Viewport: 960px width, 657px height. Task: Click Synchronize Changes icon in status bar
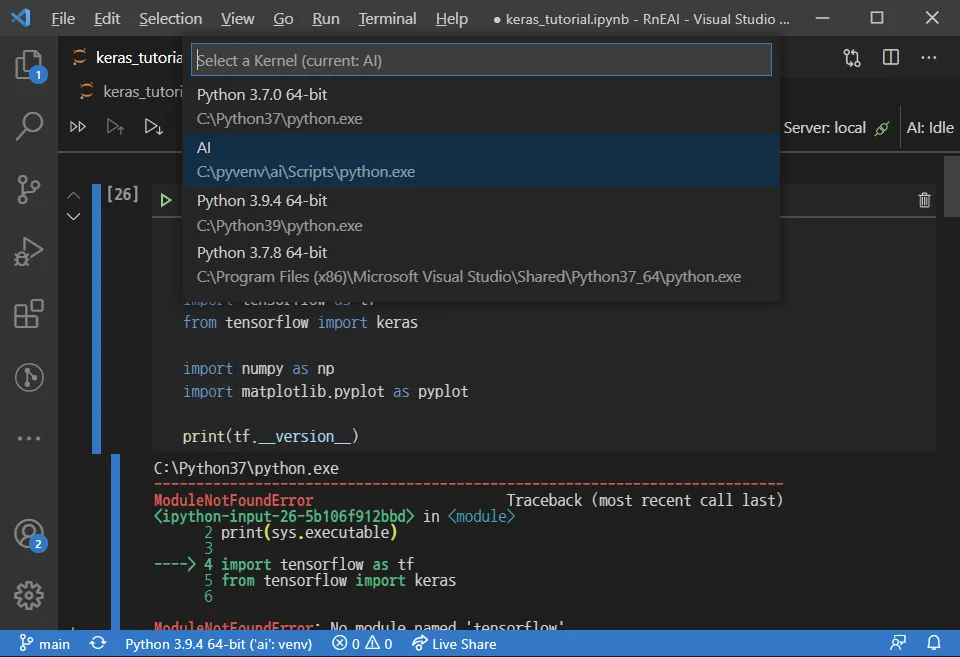[98, 644]
